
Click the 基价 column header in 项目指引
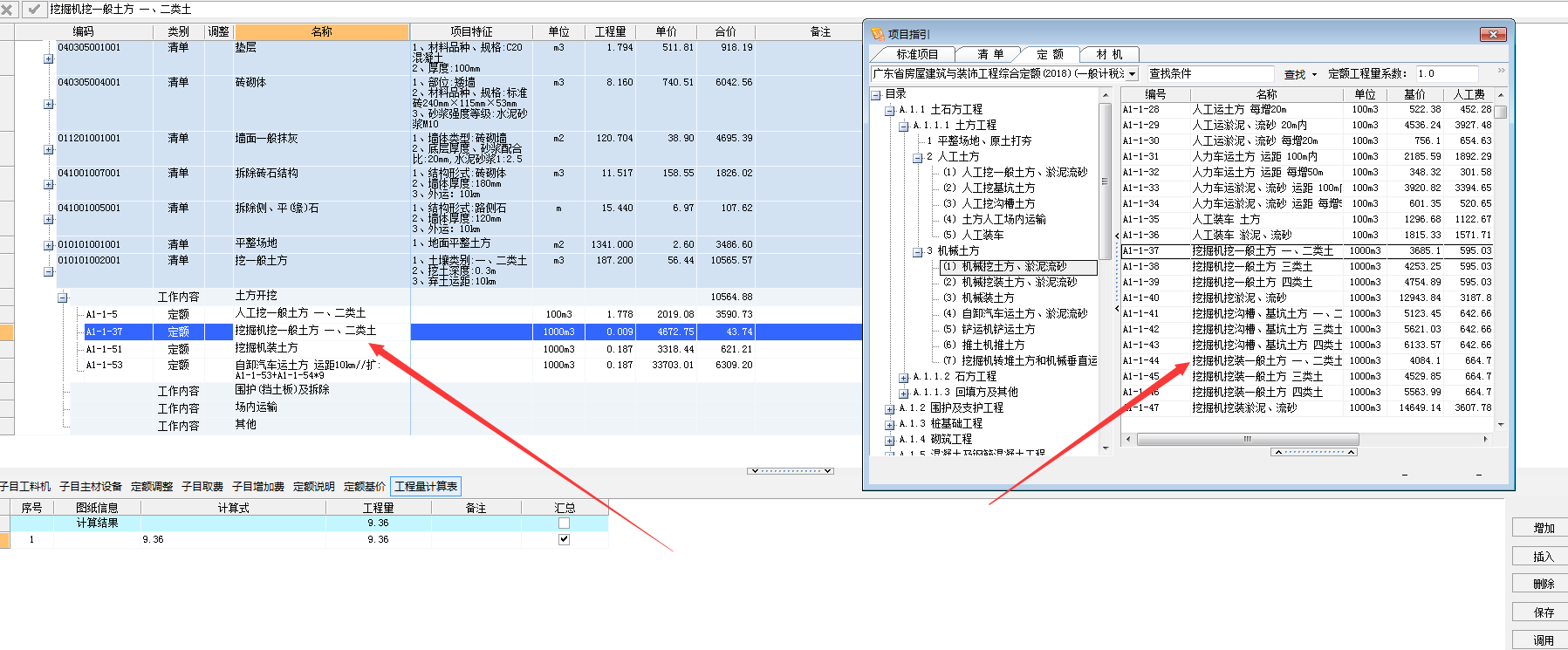tap(1414, 94)
